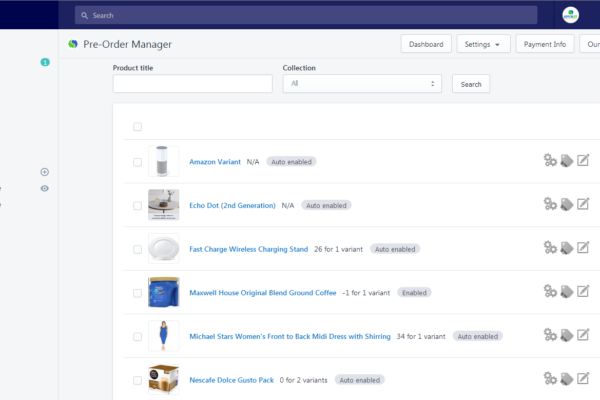The image size is (600, 400).
Task: Click into the top Search bar
Action: click(x=306, y=15)
